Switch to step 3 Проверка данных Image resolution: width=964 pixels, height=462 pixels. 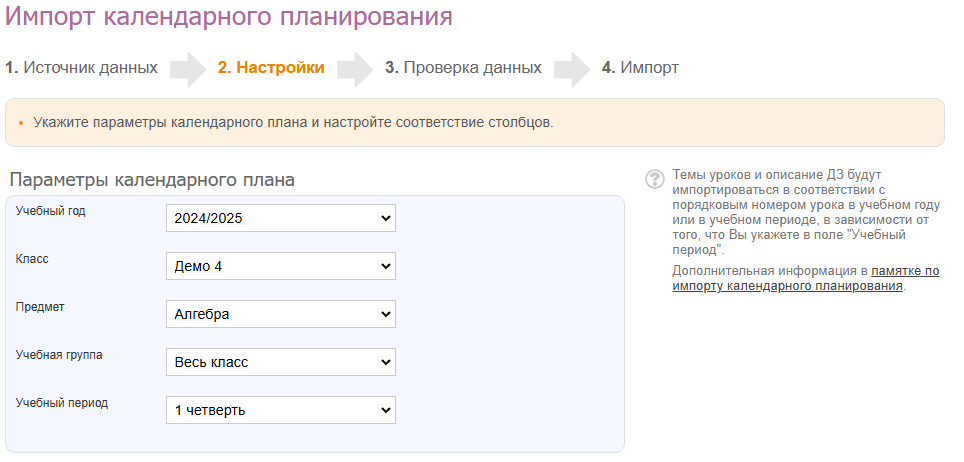point(463,68)
